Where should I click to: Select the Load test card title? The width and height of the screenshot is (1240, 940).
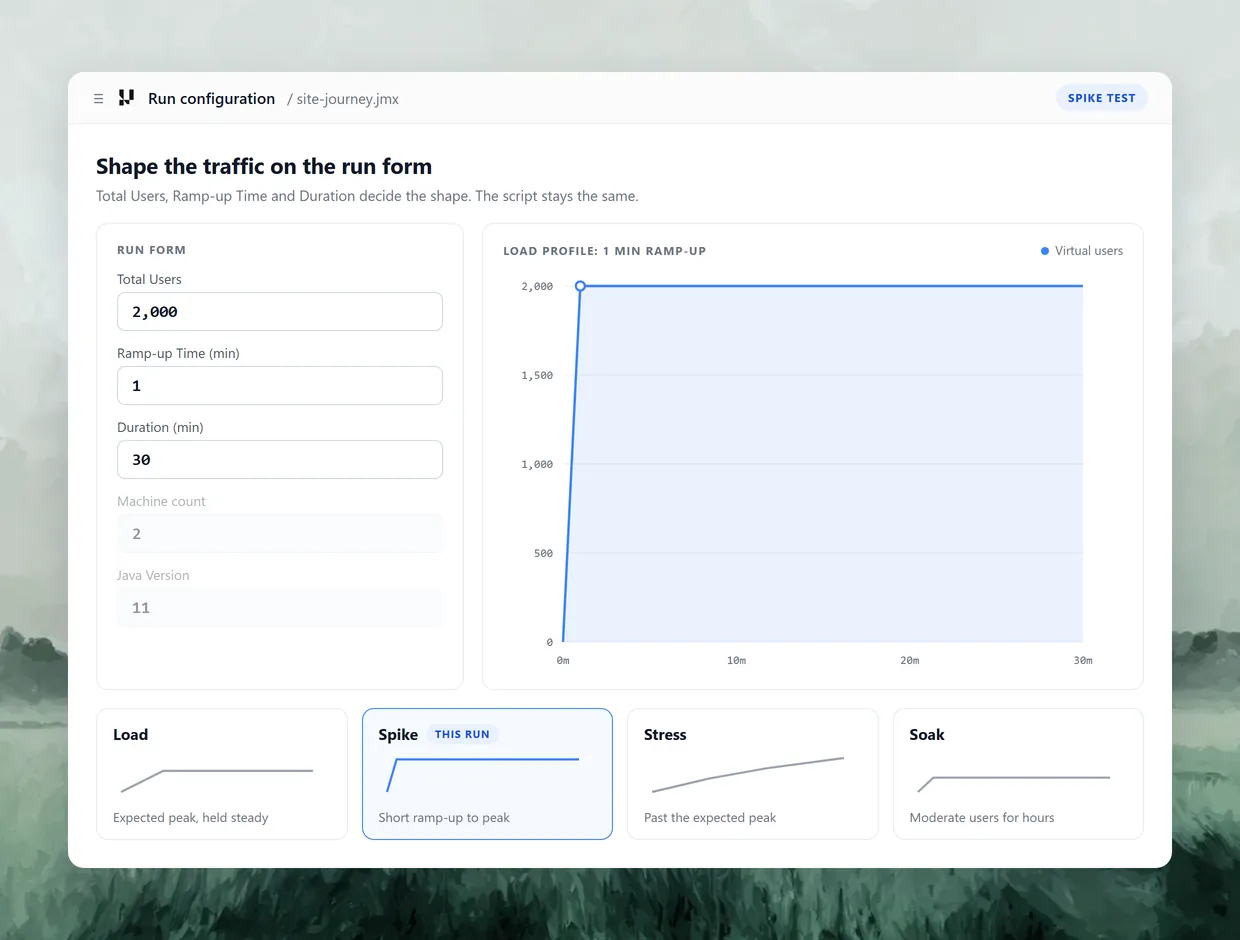pyautogui.click(x=130, y=735)
